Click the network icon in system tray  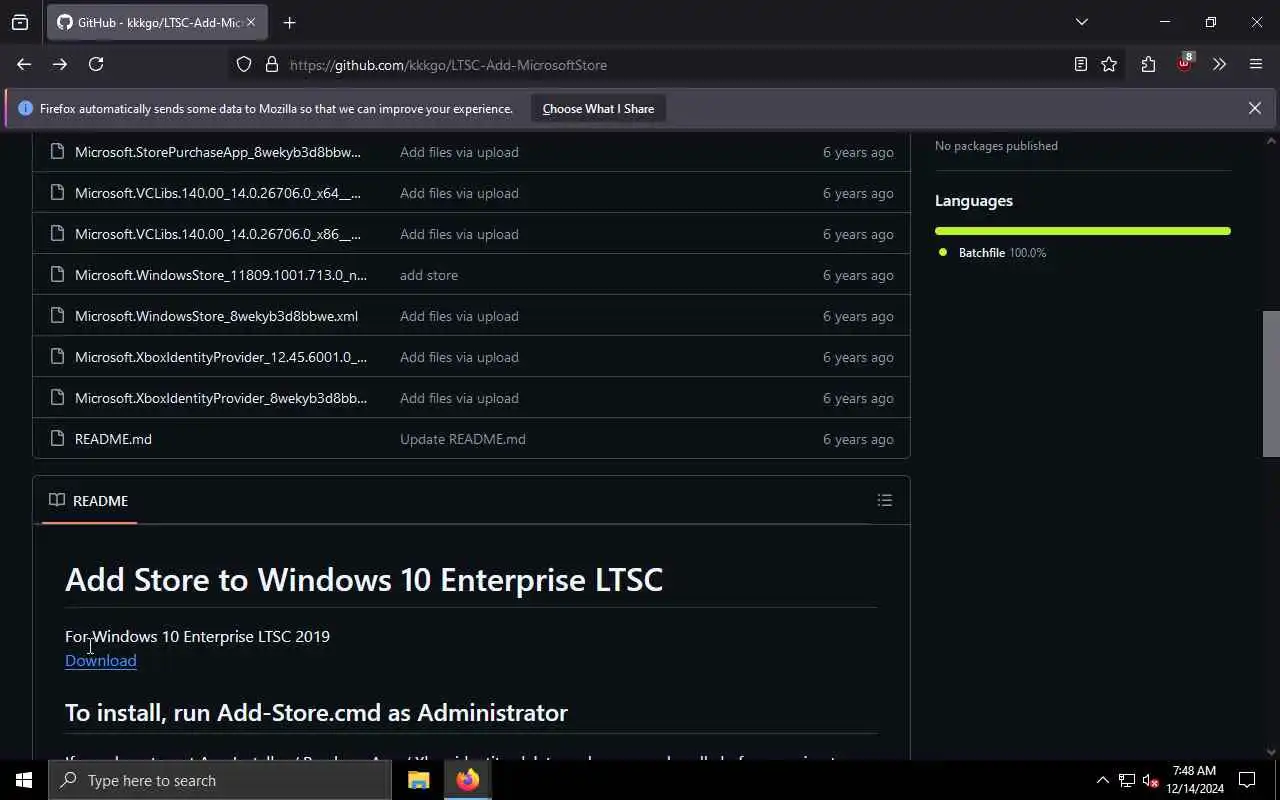[x=1126, y=780]
